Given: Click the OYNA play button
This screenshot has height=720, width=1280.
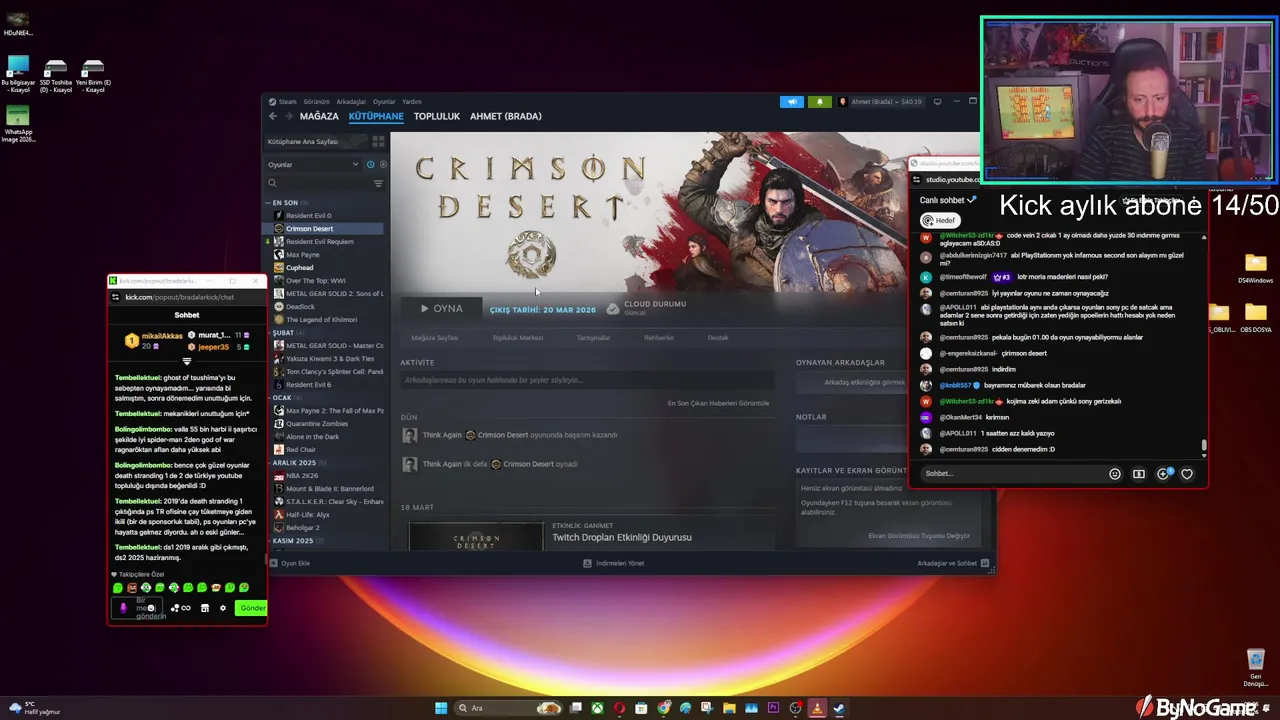Looking at the screenshot, I should 441,309.
